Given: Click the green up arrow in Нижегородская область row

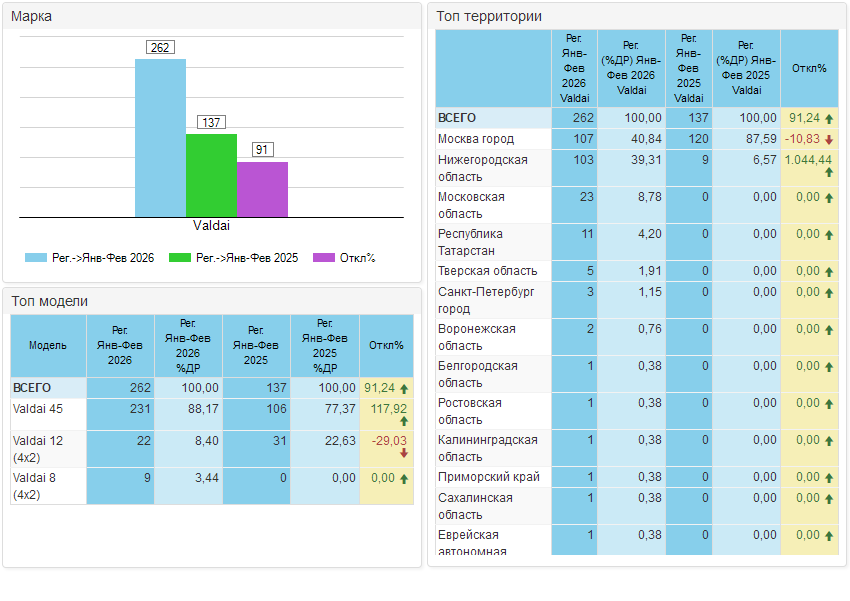Looking at the screenshot, I should (829, 173).
